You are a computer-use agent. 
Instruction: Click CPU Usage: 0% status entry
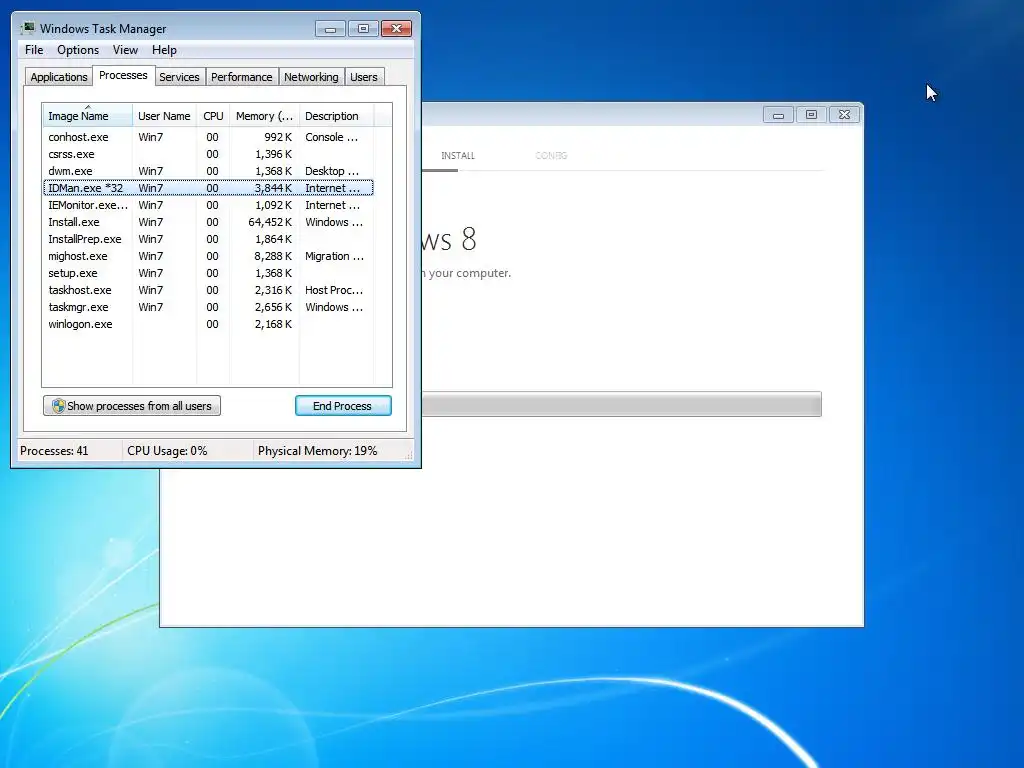pyautogui.click(x=167, y=451)
